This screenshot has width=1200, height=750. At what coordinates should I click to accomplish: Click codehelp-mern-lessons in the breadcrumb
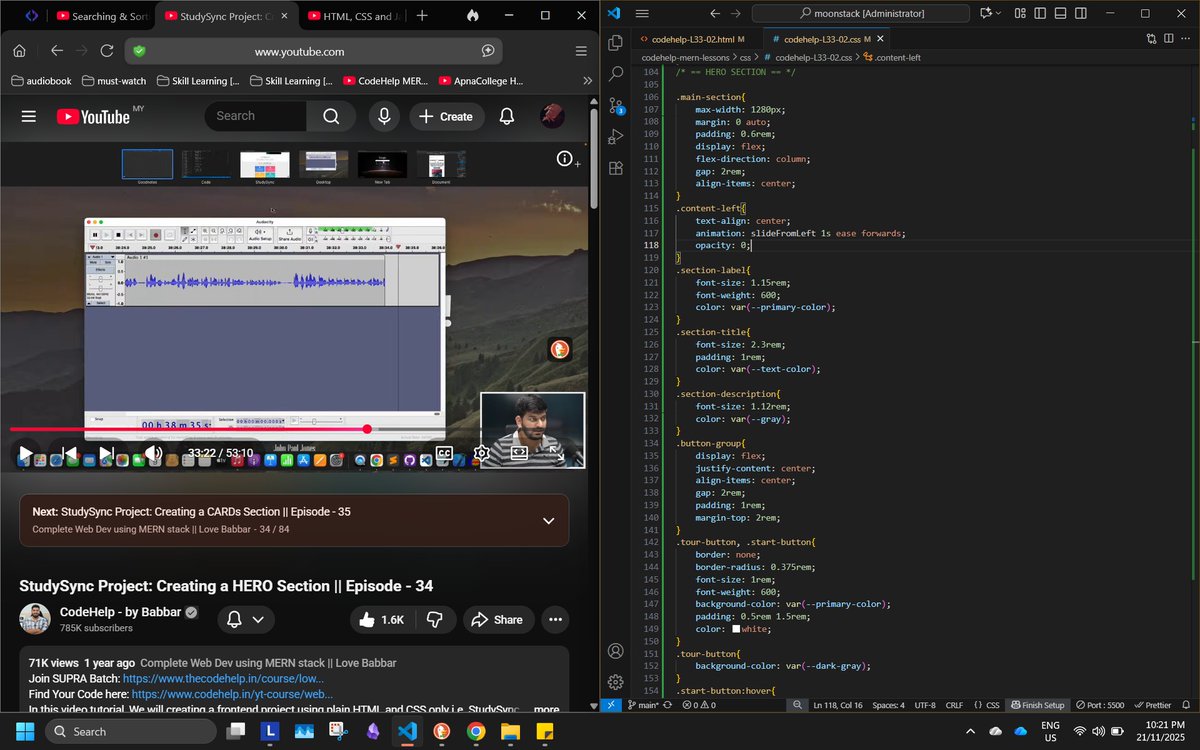pyautogui.click(x=685, y=58)
